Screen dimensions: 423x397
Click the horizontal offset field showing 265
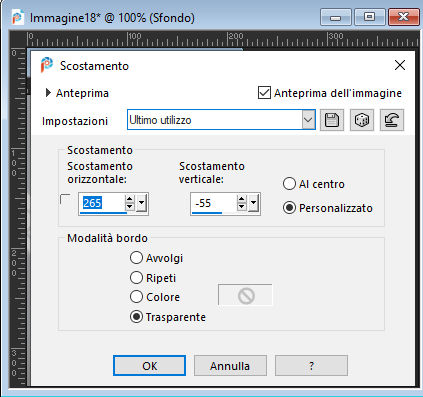(x=102, y=203)
